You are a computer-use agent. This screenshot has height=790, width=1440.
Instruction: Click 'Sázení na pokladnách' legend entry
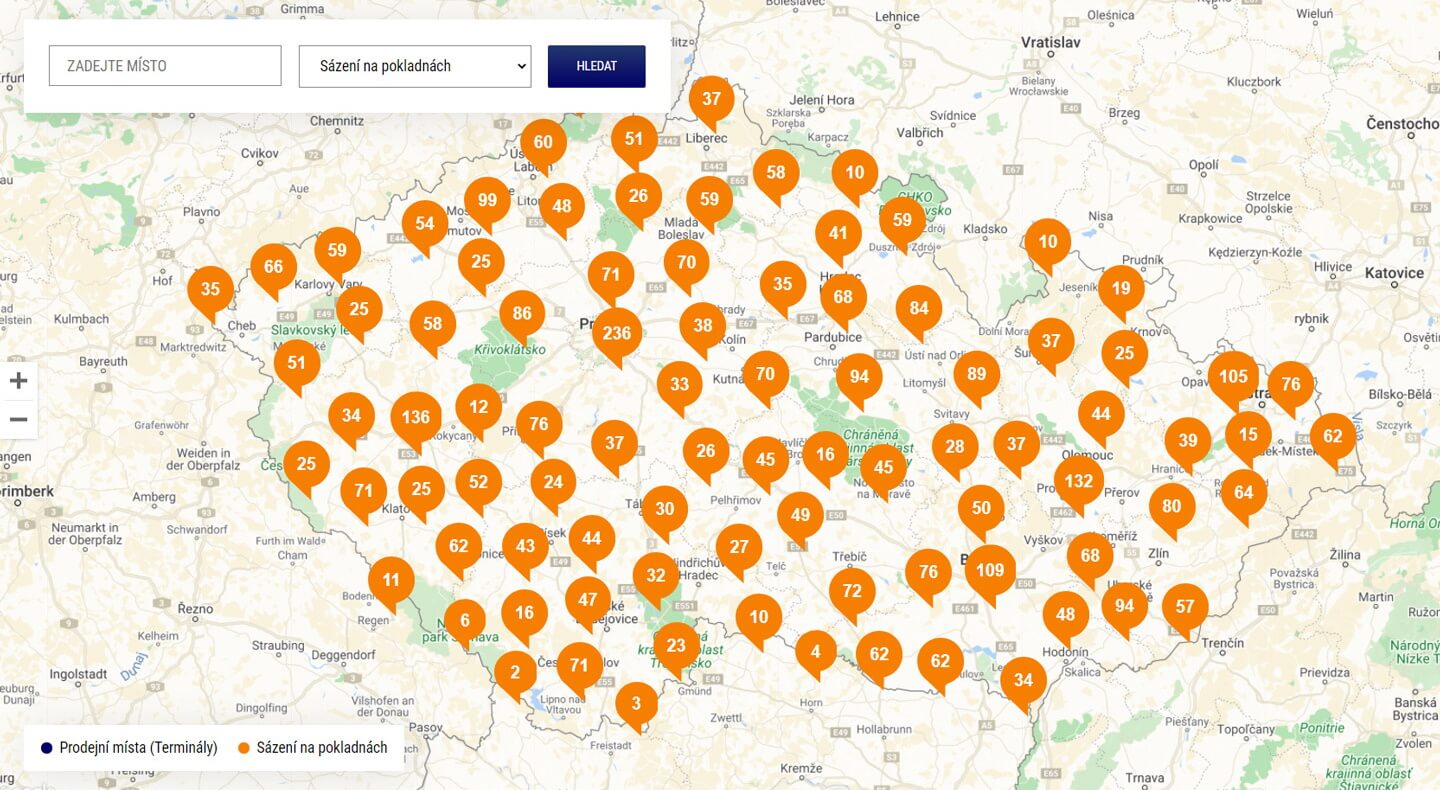(312, 748)
